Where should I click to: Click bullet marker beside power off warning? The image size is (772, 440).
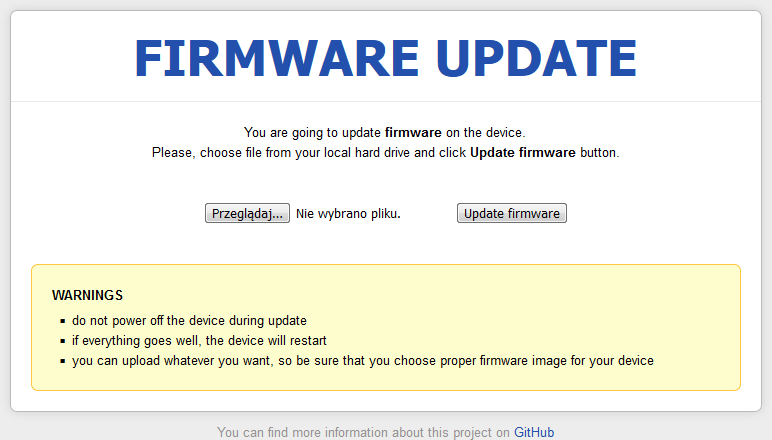tap(62, 322)
